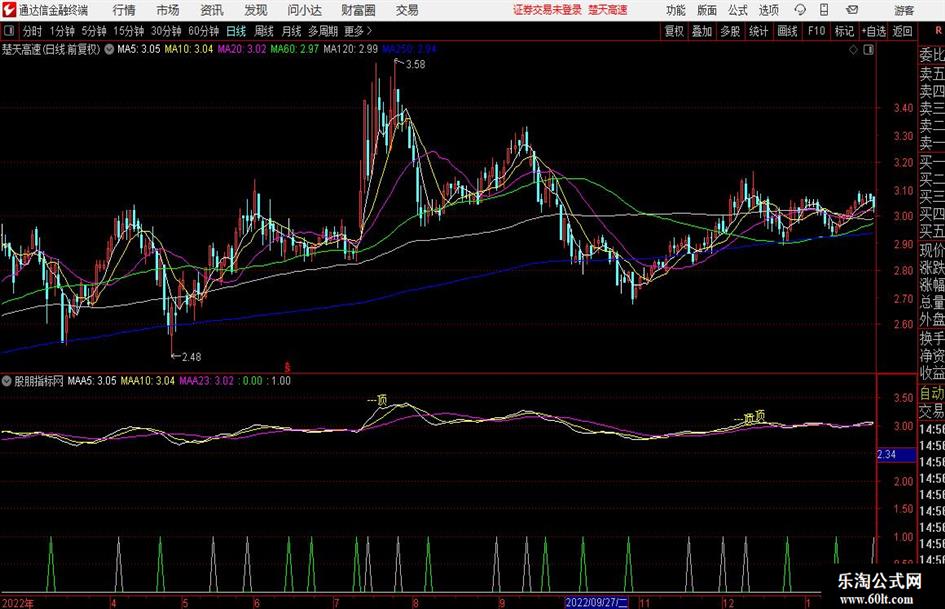
Task: Switch to 周线 period tab
Action: tap(263, 31)
